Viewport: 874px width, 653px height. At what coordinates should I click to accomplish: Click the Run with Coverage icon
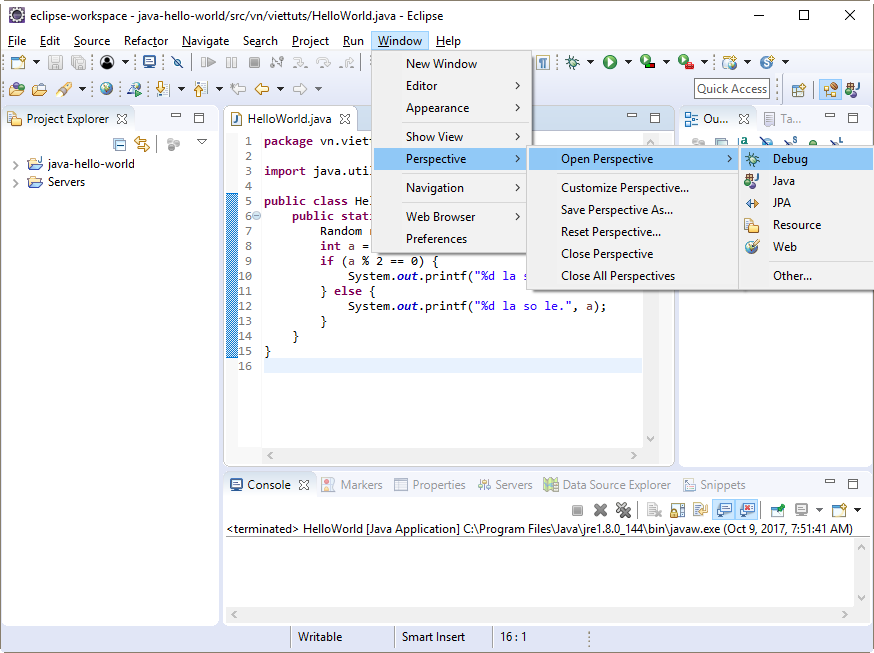coord(648,62)
